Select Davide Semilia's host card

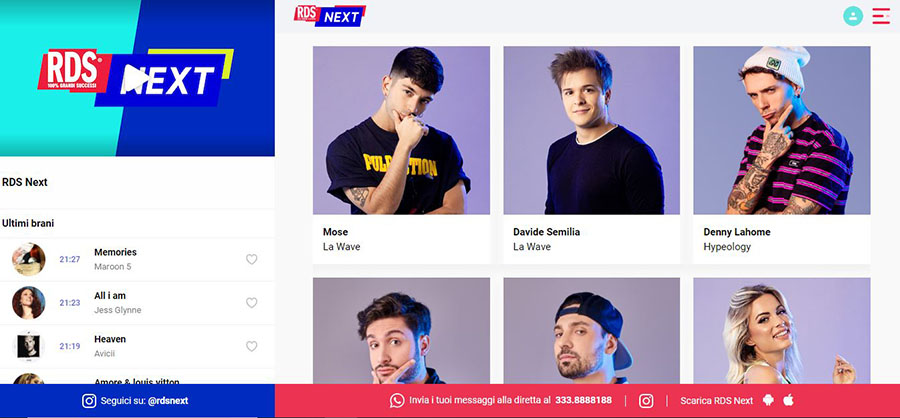592,155
